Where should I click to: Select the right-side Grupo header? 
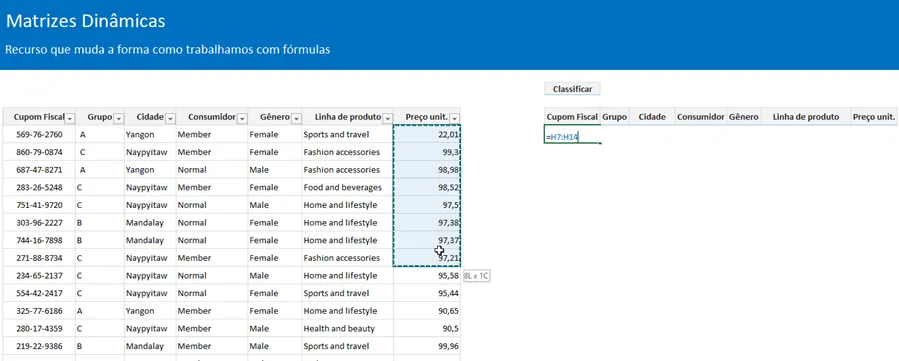(615, 117)
